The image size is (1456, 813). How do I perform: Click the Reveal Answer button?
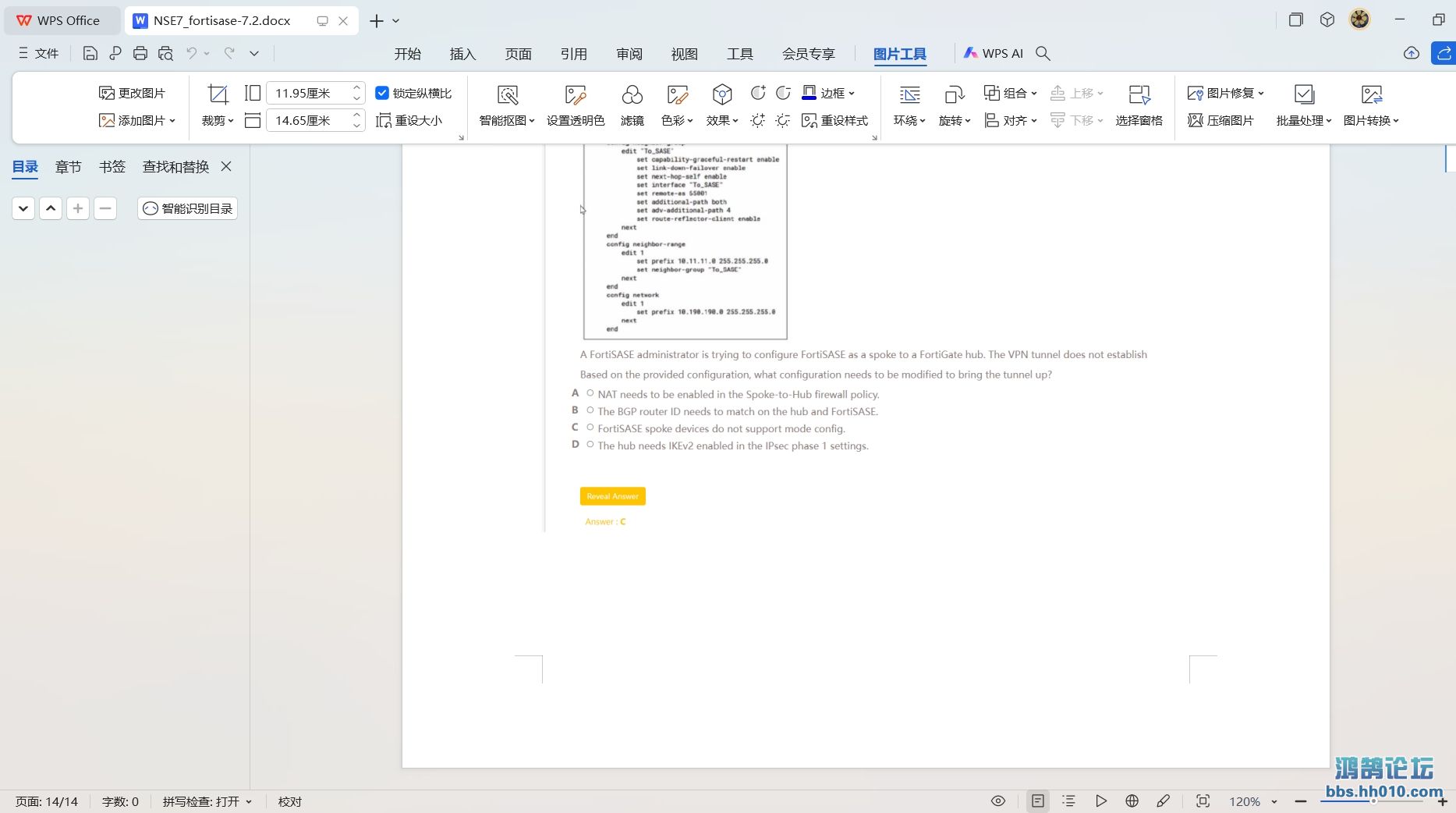[x=613, y=496]
